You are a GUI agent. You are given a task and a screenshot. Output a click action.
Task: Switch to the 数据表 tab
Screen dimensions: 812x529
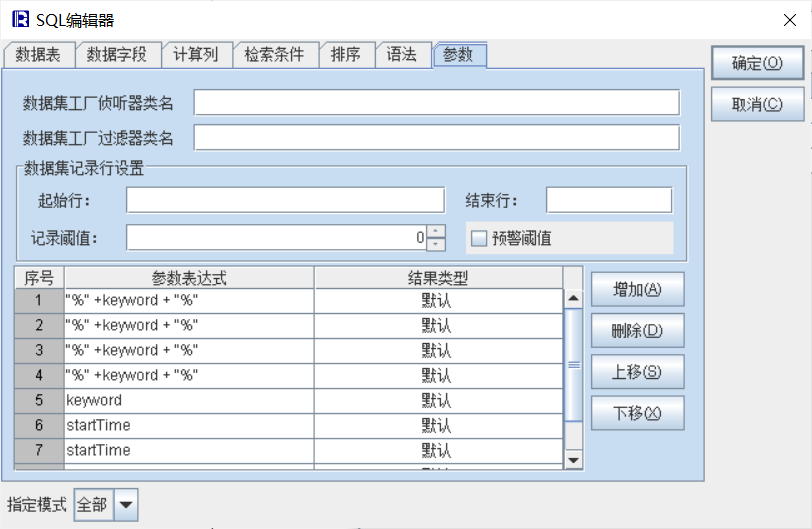click(x=39, y=55)
